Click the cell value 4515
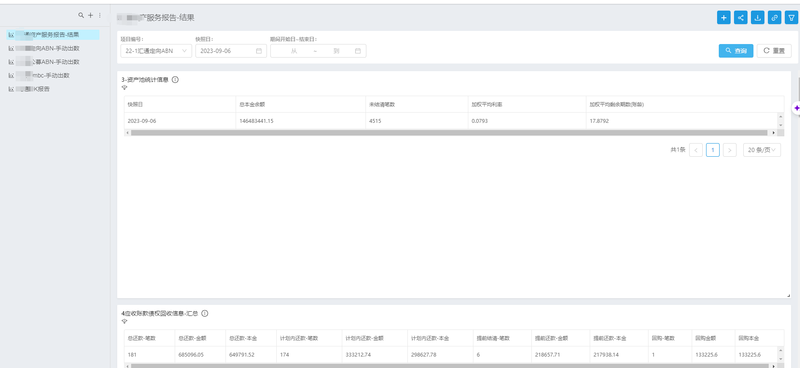This screenshot has width=800, height=368. click(376, 121)
